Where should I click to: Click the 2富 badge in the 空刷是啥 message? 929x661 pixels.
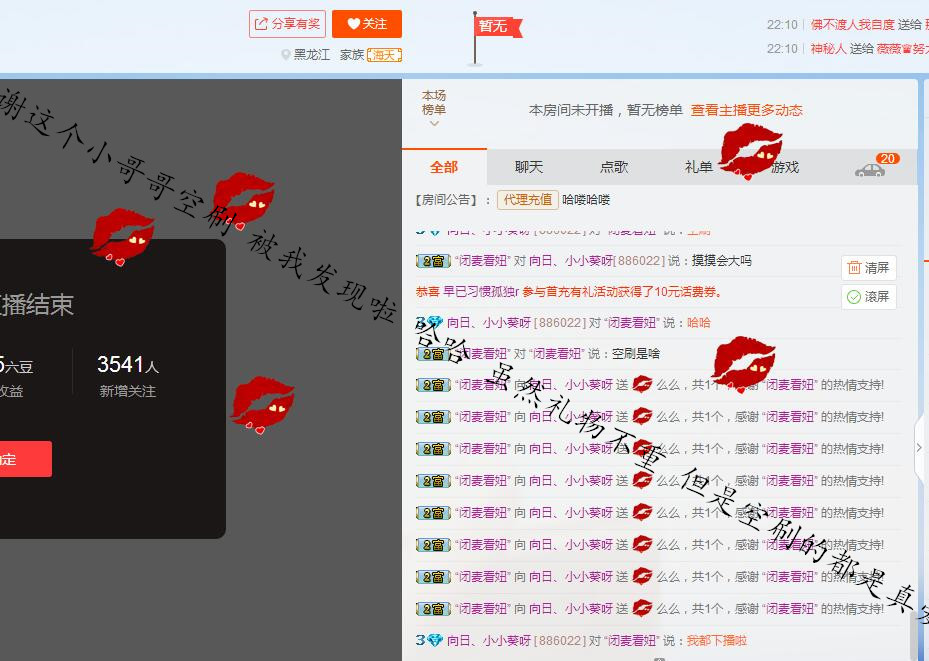433,354
